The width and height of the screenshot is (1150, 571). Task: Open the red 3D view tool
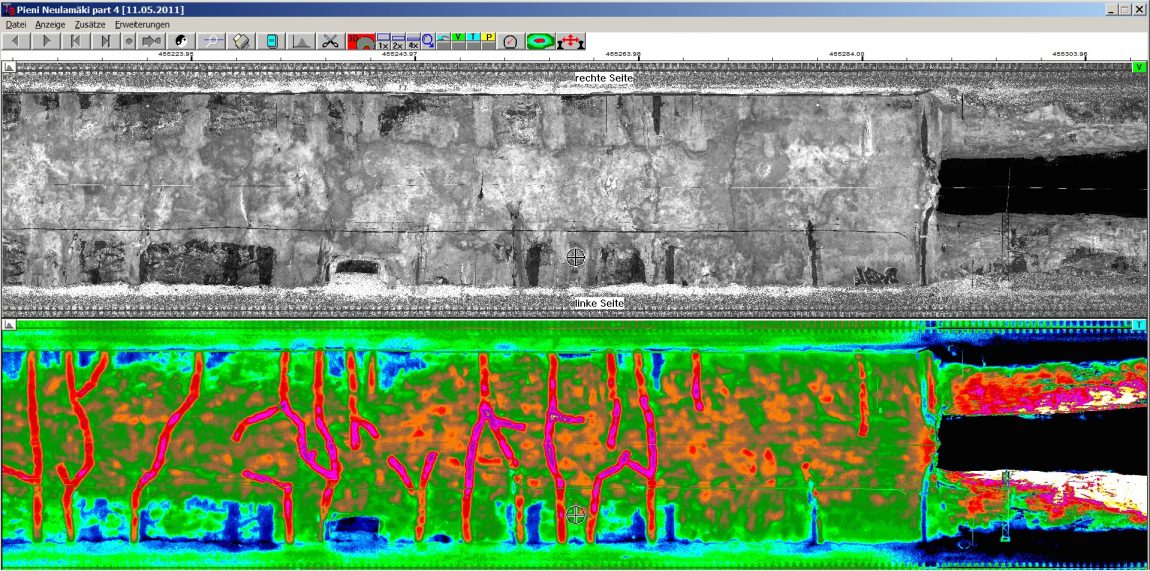(x=361, y=41)
